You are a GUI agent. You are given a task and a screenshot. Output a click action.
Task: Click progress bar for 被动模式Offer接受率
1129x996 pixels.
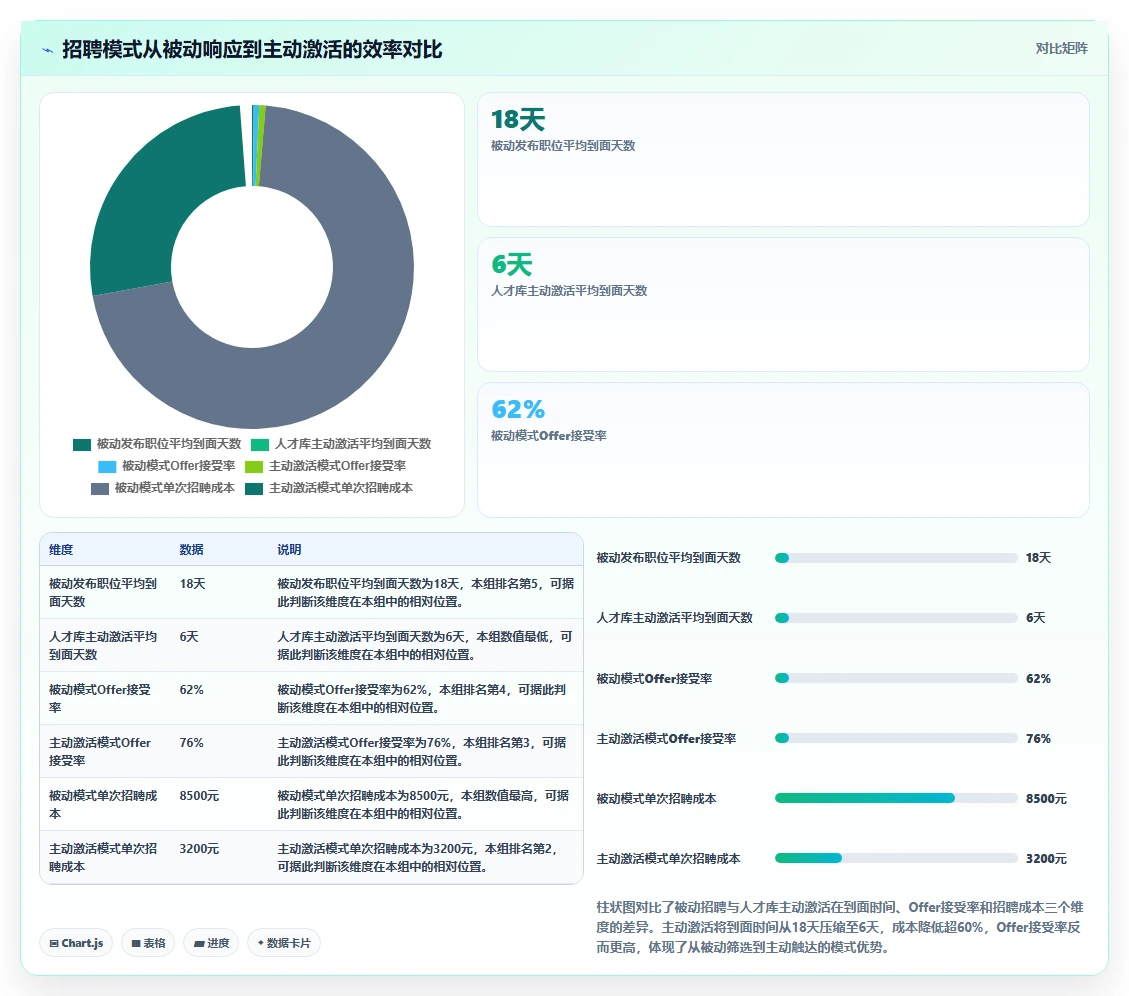[x=896, y=678]
